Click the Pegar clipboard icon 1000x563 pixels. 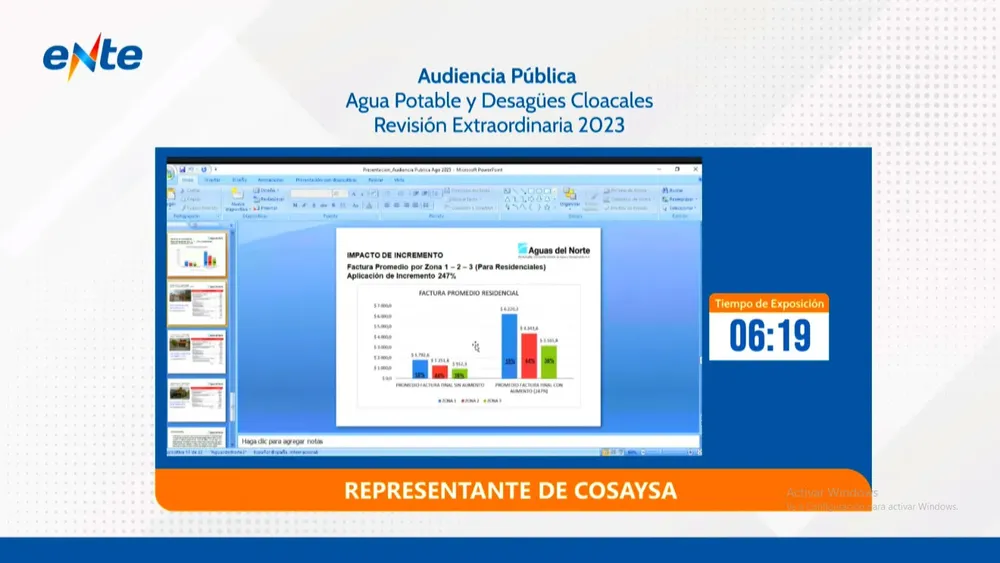(173, 195)
